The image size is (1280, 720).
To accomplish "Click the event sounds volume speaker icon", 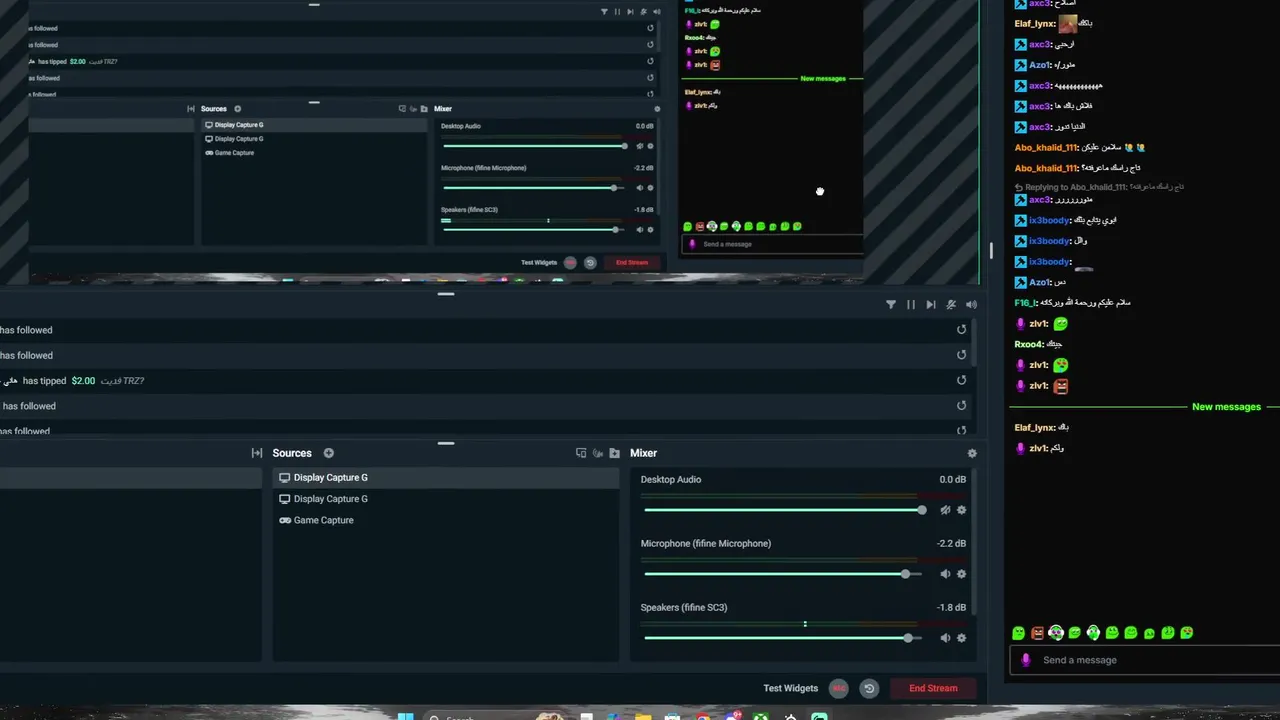I will tap(971, 304).
